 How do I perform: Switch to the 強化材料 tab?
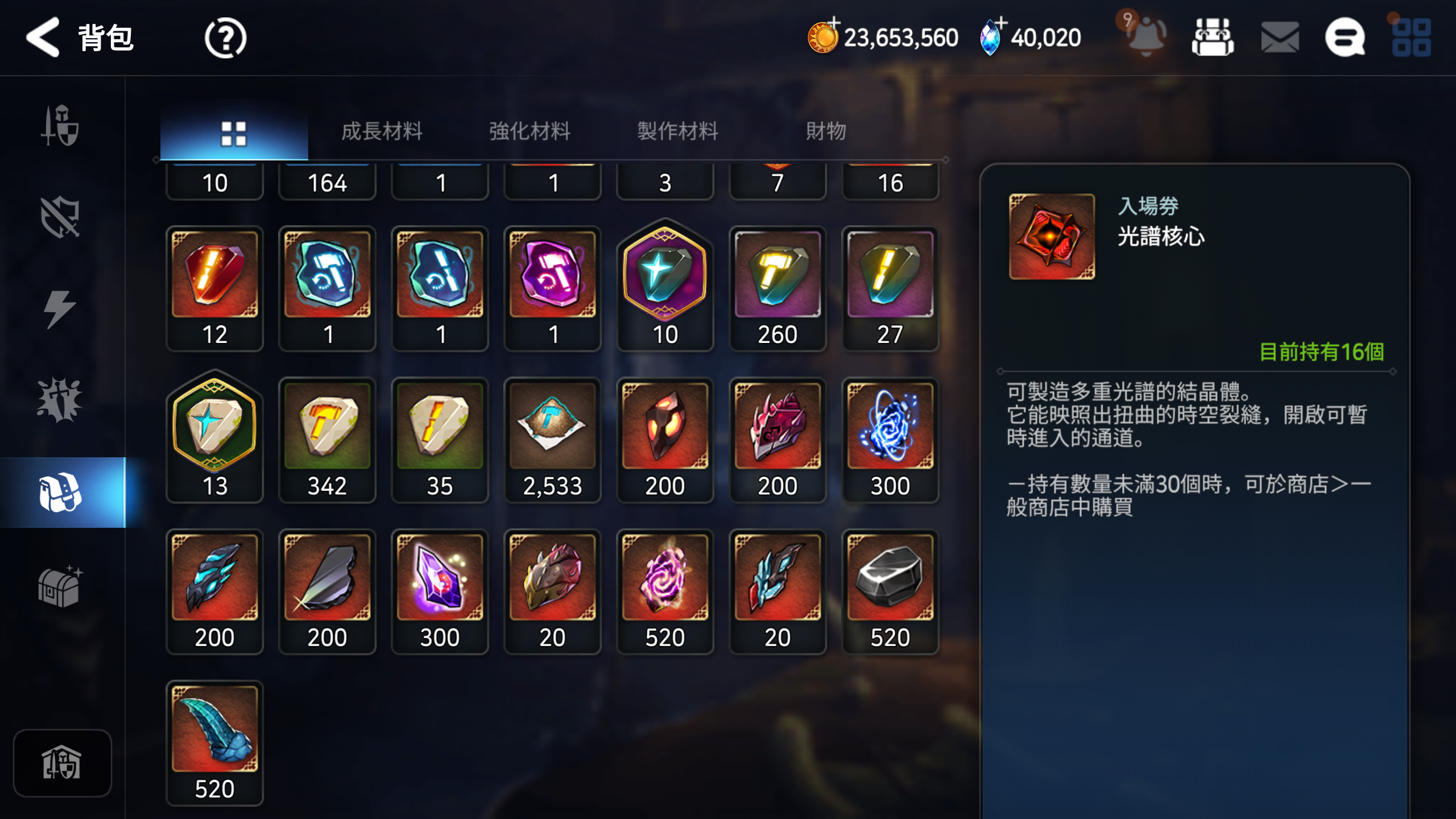[x=530, y=131]
